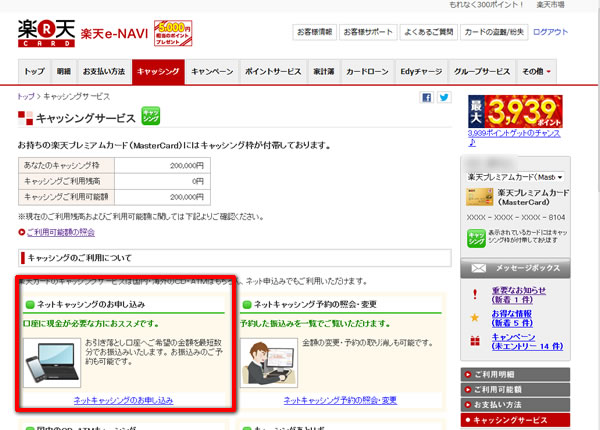600x430 pixels.
Task: Click the あなたのキャッシング枠 200,000円 value
Action: pyautogui.click(x=187, y=166)
